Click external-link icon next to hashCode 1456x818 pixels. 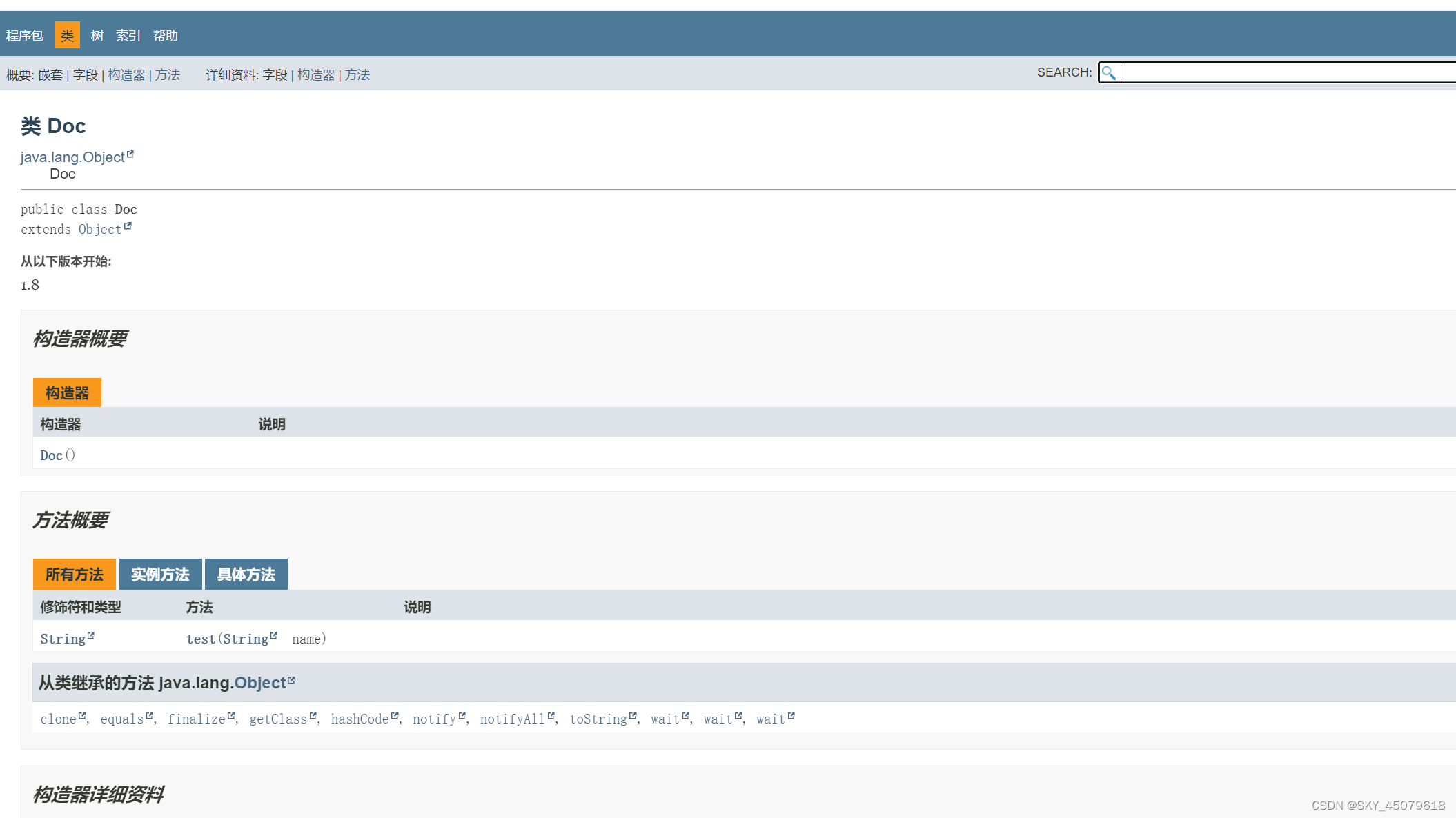pyautogui.click(x=395, y=716)
